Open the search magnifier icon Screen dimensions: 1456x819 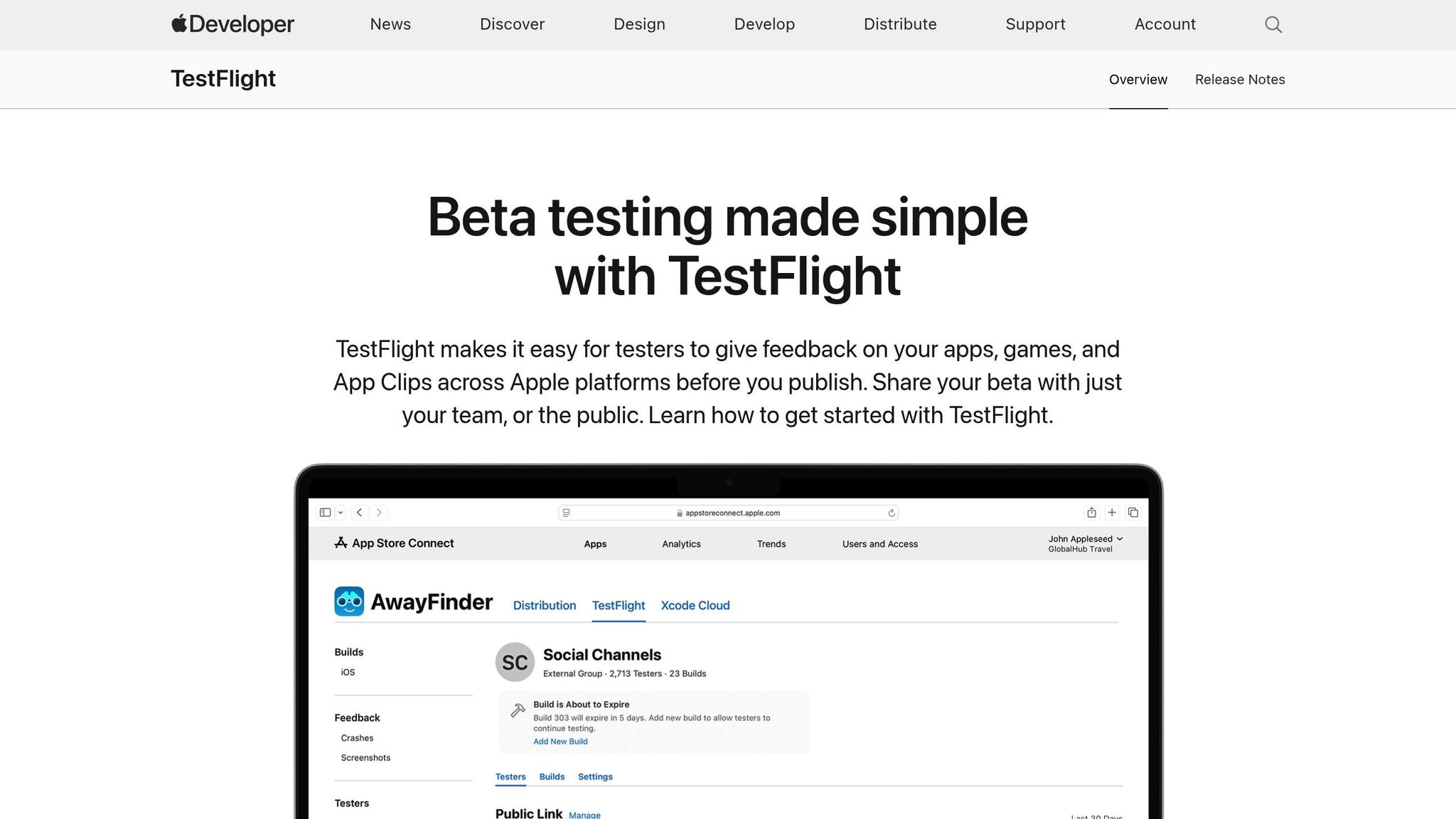pos(1273,25)
